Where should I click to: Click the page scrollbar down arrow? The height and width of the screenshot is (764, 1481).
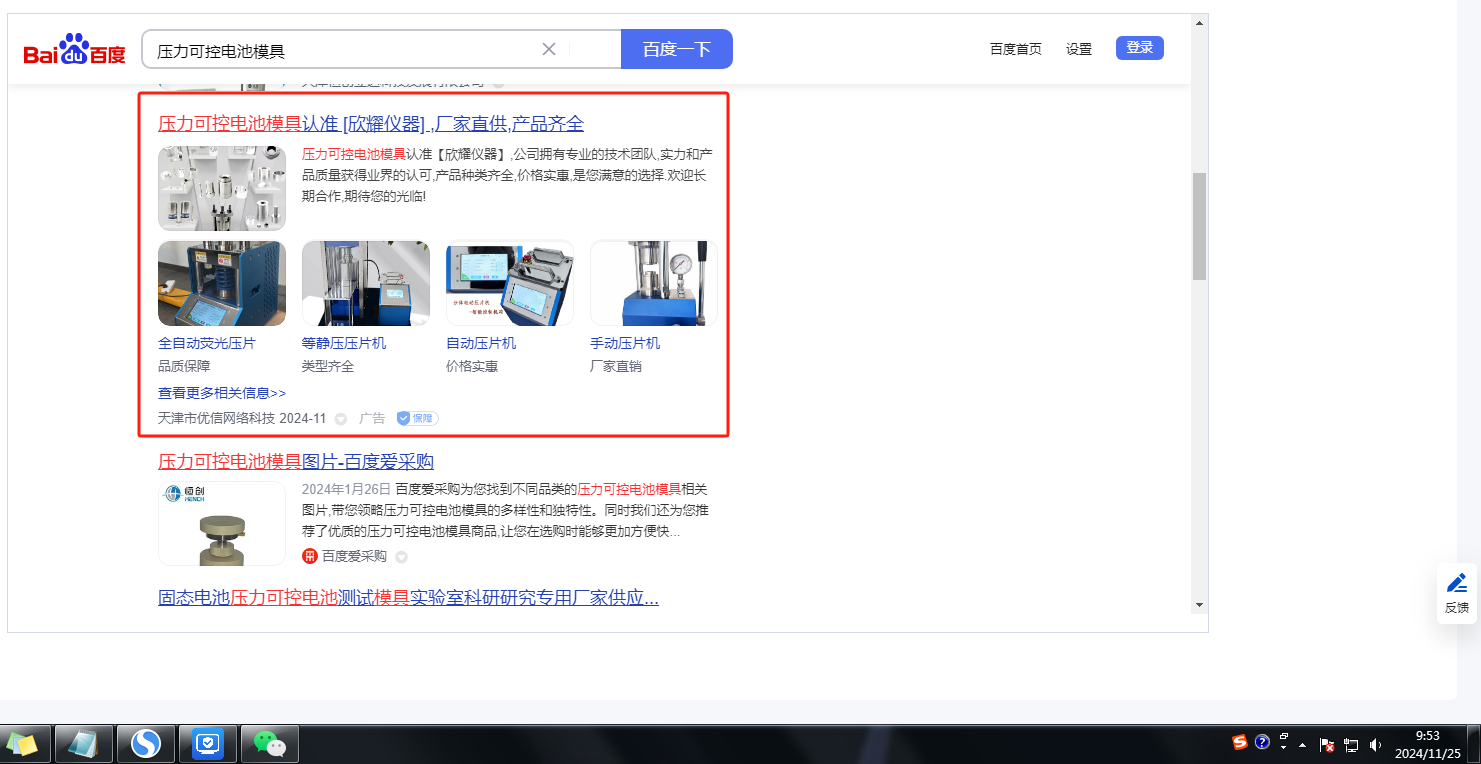click(x=1200, y=605)
